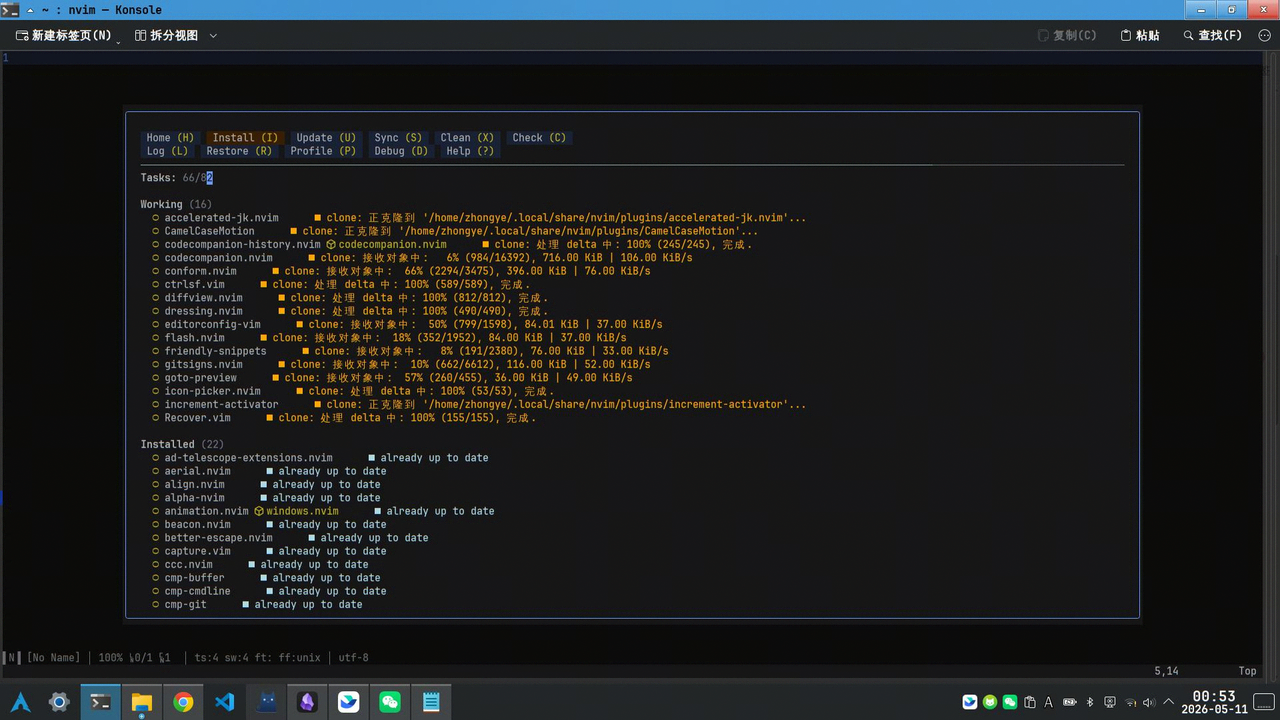
Task: Select the Update (U) tab
Action: (326, 138)
